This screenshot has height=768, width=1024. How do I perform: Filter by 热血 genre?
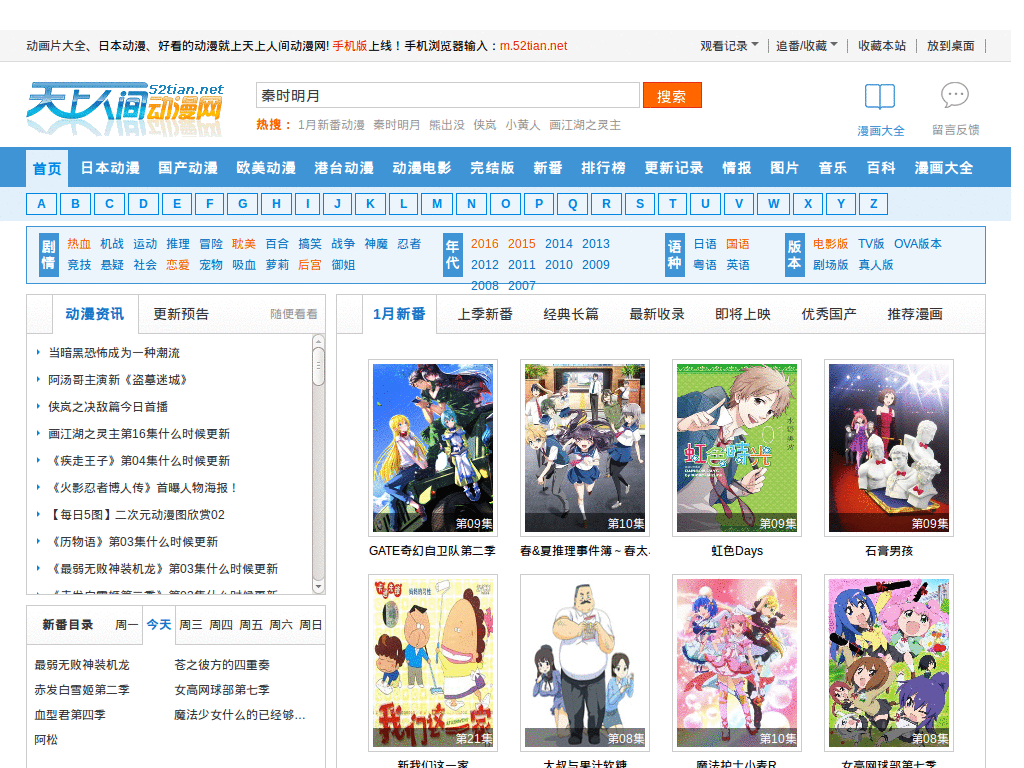[x=79, y=244]
